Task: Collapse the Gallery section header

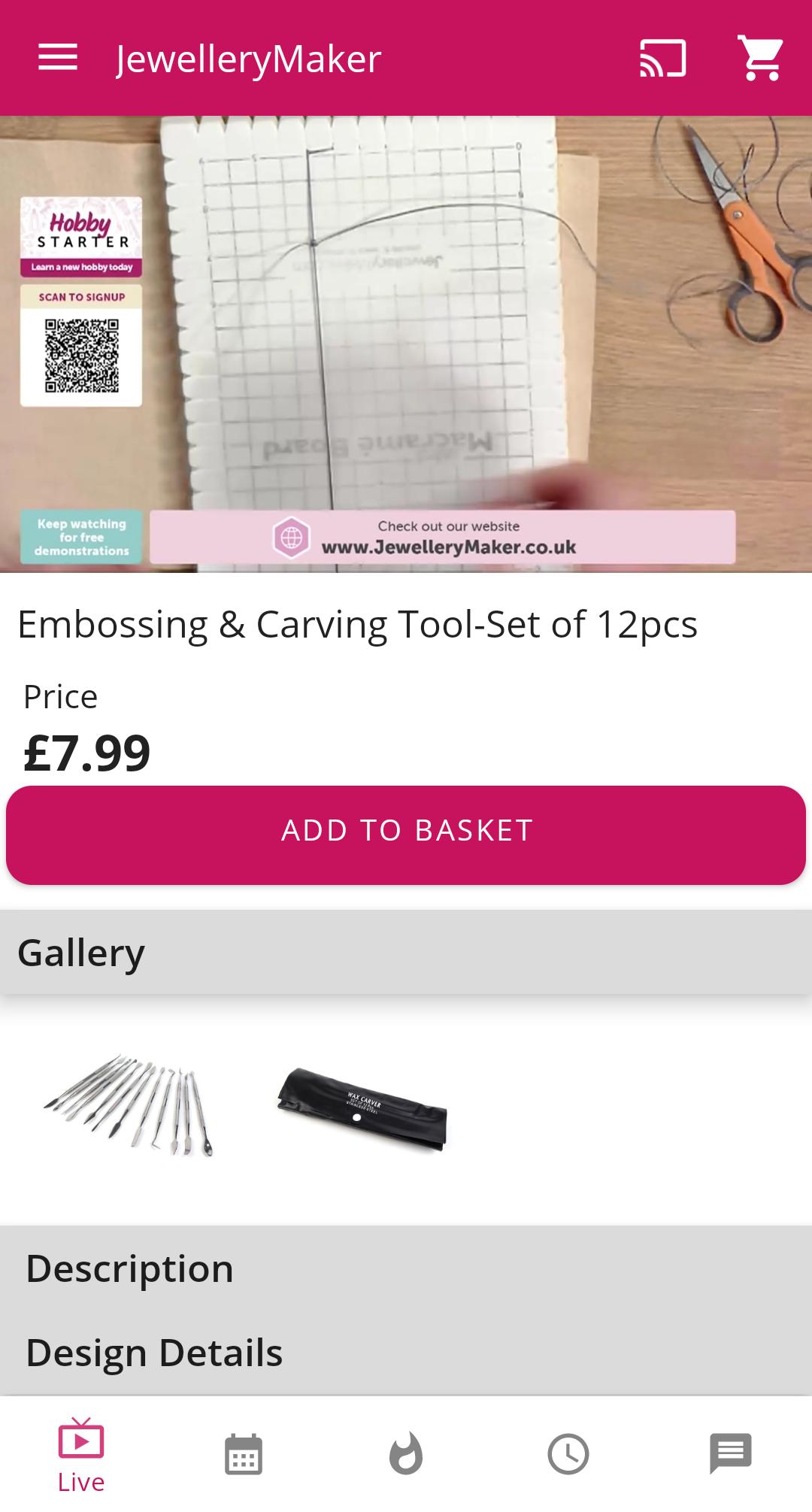Action: pos(406,953)
